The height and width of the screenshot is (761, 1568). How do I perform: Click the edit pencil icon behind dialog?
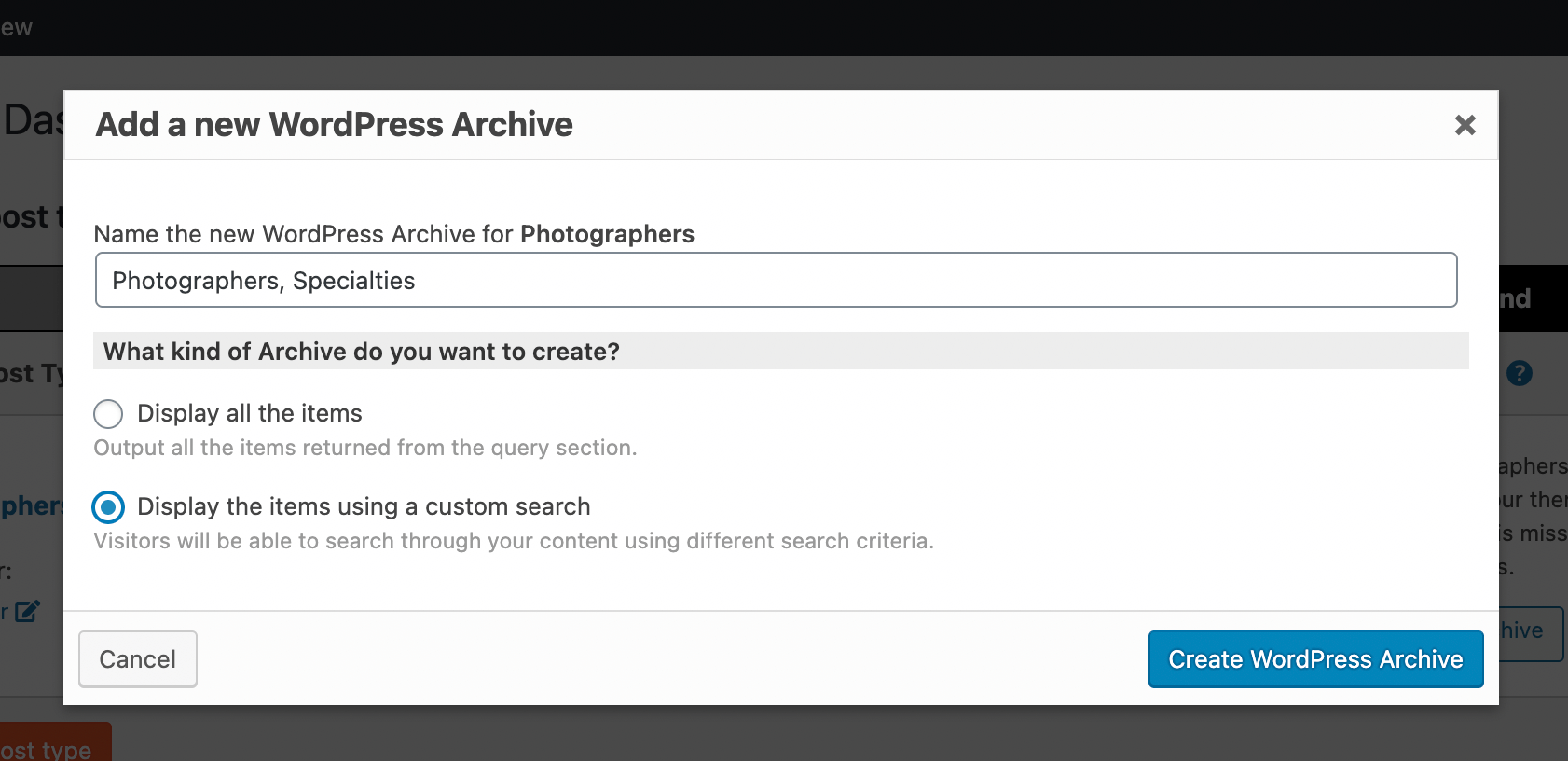(x=27, y=611)
